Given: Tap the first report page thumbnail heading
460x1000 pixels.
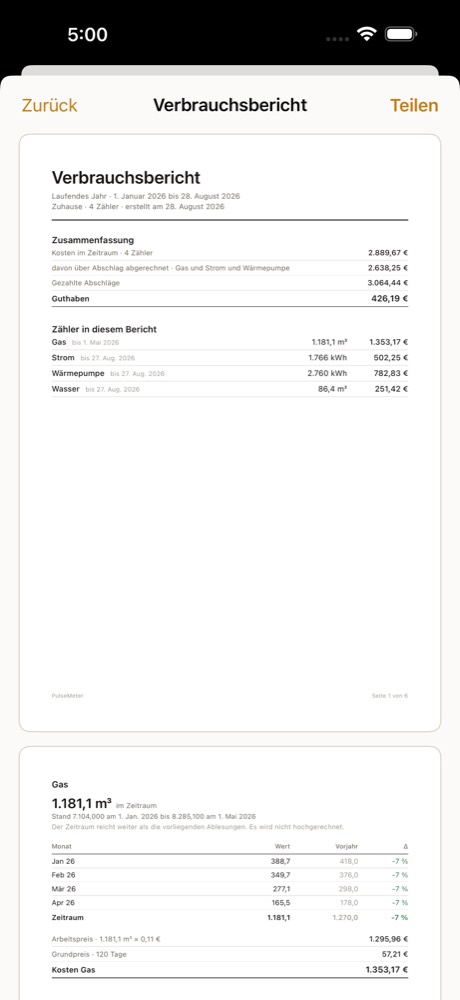Looking at the screenshot, I should pyautogui.click(x=126, y=177).
